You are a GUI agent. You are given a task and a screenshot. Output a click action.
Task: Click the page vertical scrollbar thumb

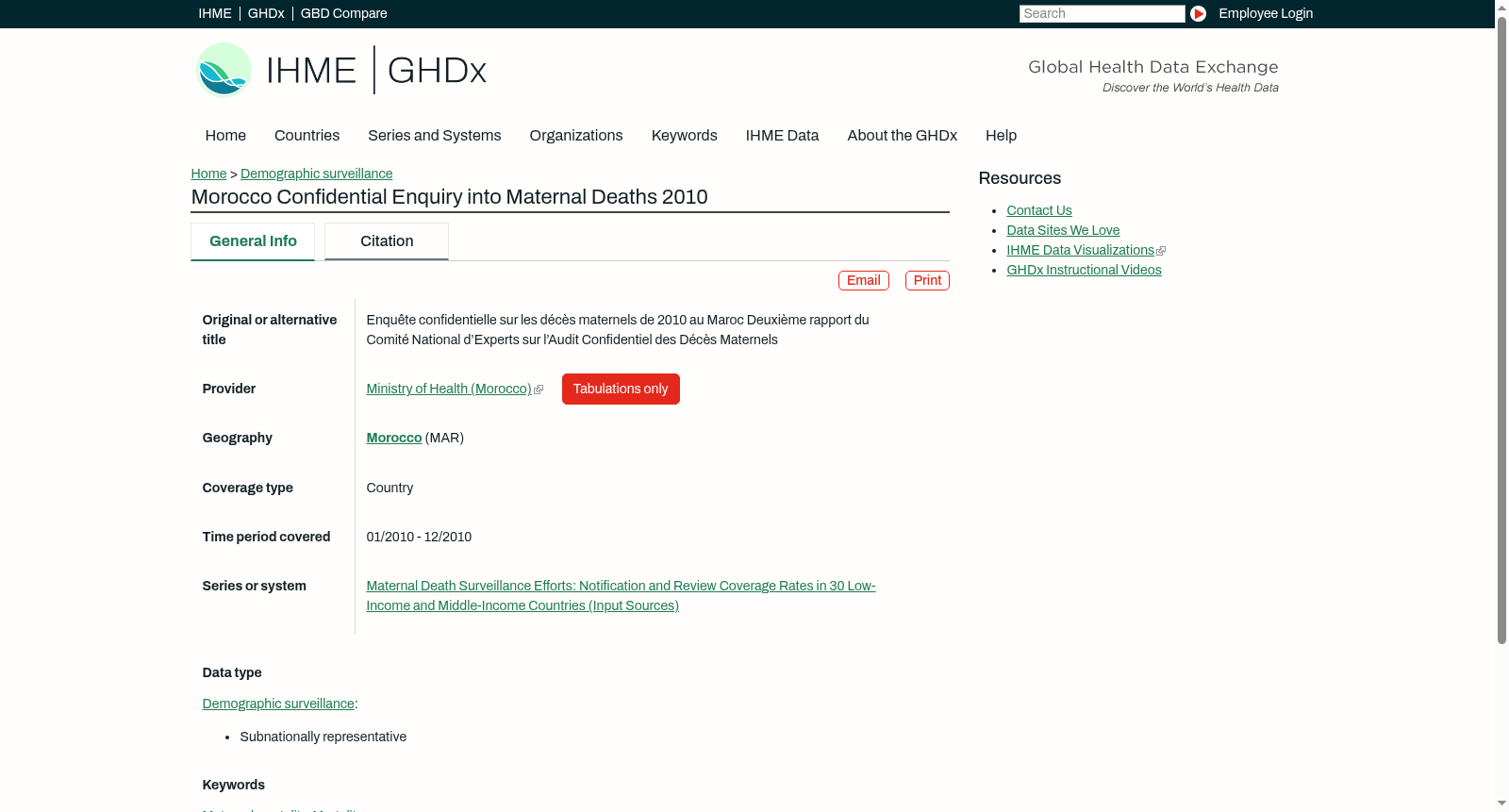pyautogui.click(x=1501, y=330)
